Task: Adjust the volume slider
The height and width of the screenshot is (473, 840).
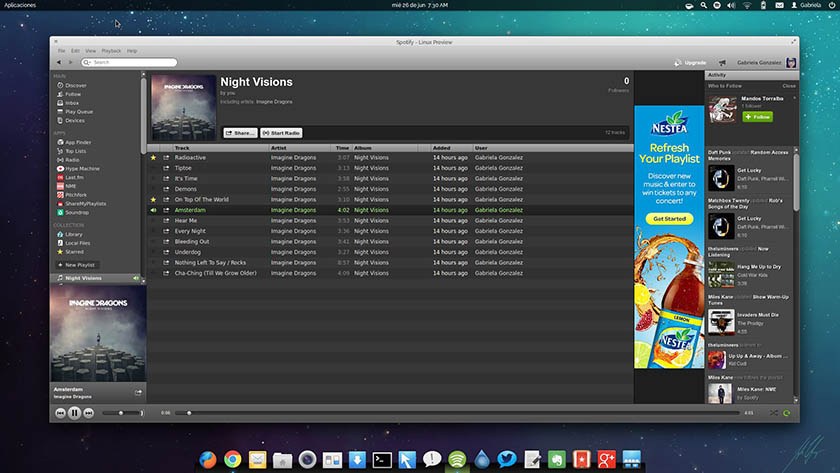Action: pyautogui.click(x=123, y=413)
